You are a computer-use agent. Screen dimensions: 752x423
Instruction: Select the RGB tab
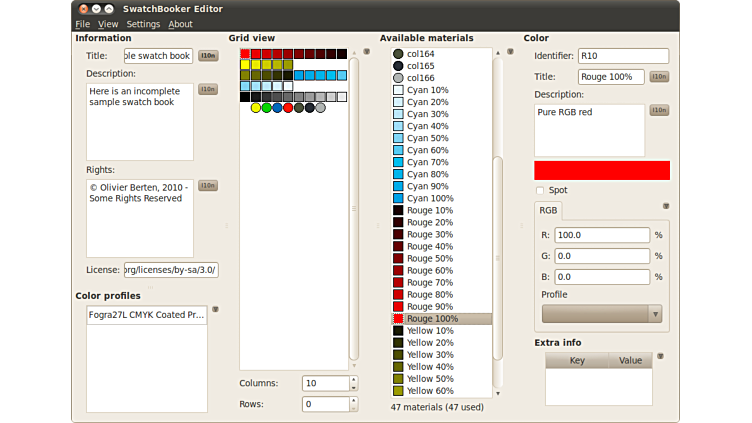click(x=549, y=211)
